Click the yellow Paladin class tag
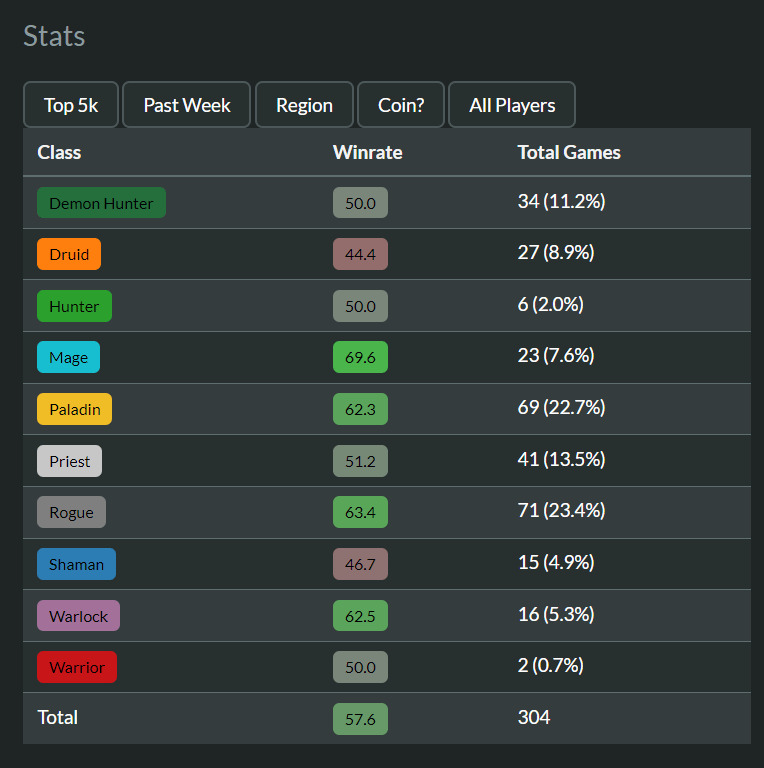Viewport: 764px width, 768px height. click(x=74, y=409)
